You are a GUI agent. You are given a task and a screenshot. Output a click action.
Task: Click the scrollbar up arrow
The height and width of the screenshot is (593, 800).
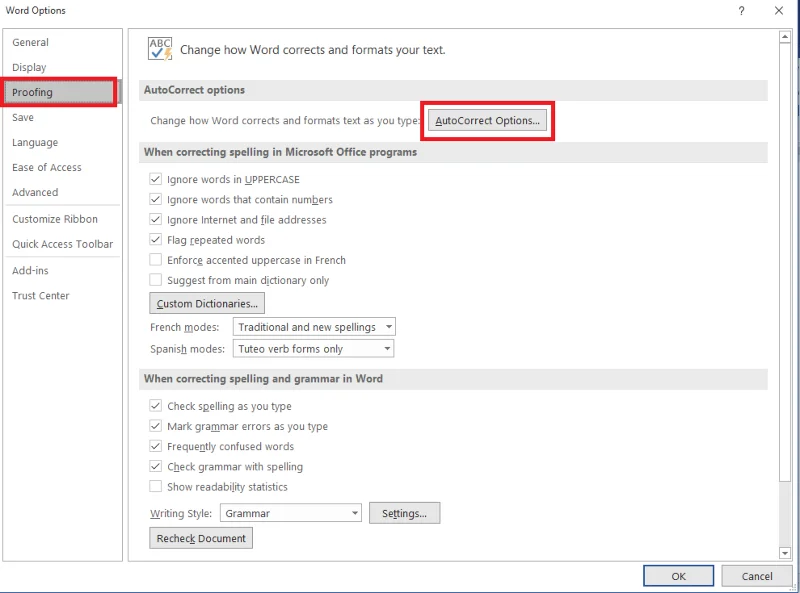click(785, 37)
